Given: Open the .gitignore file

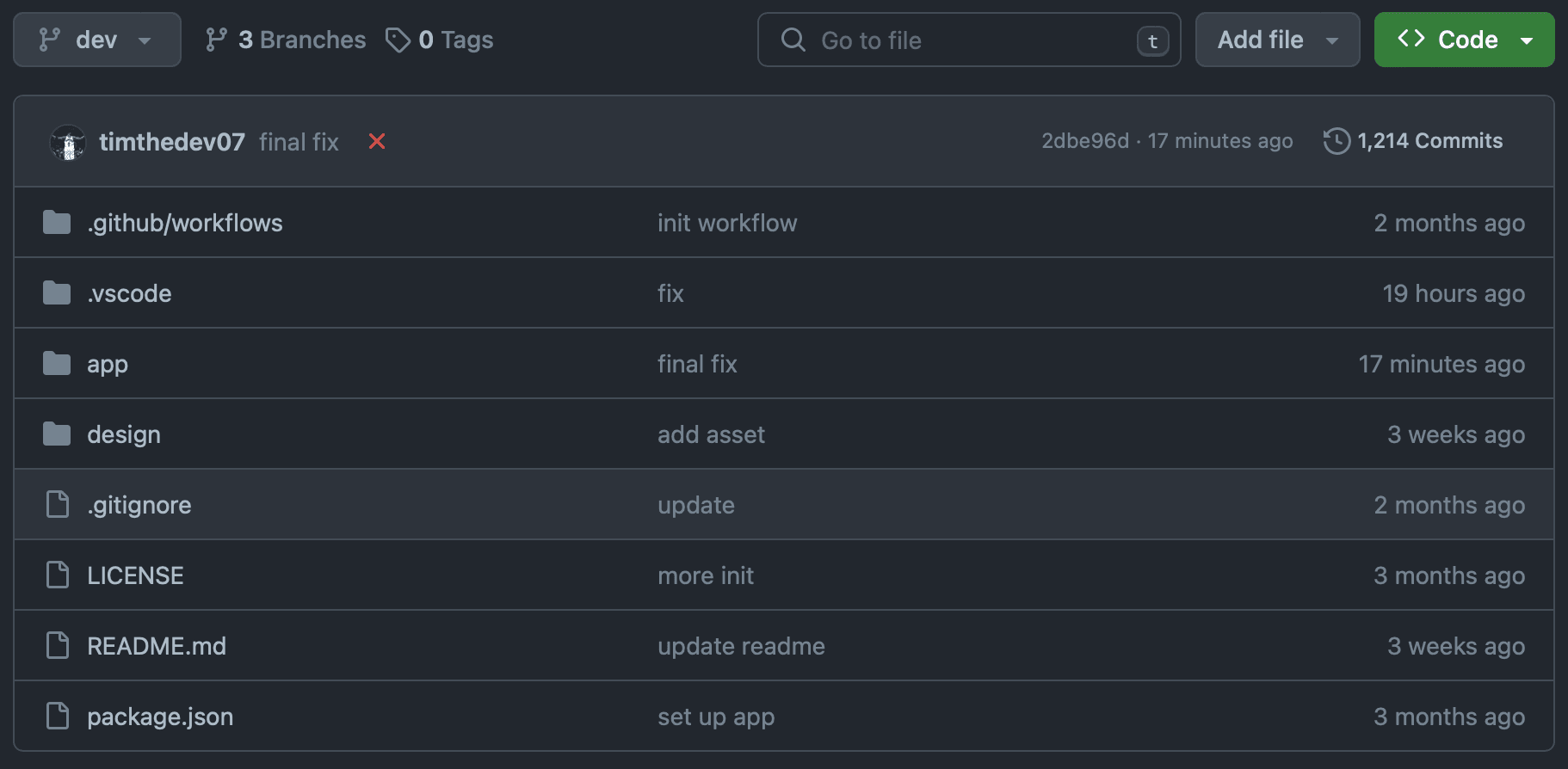Looking at the screenshot, I should coord(139,505).
